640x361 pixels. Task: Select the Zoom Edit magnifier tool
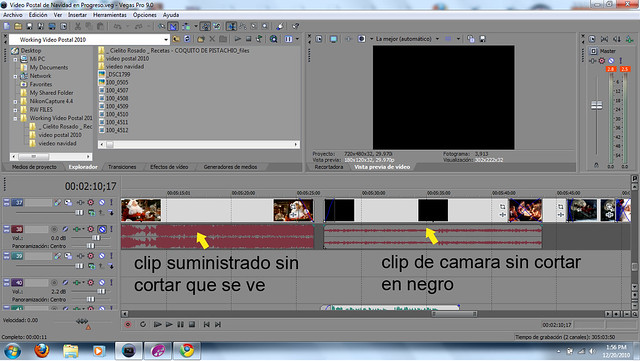(x=265, y=26)
